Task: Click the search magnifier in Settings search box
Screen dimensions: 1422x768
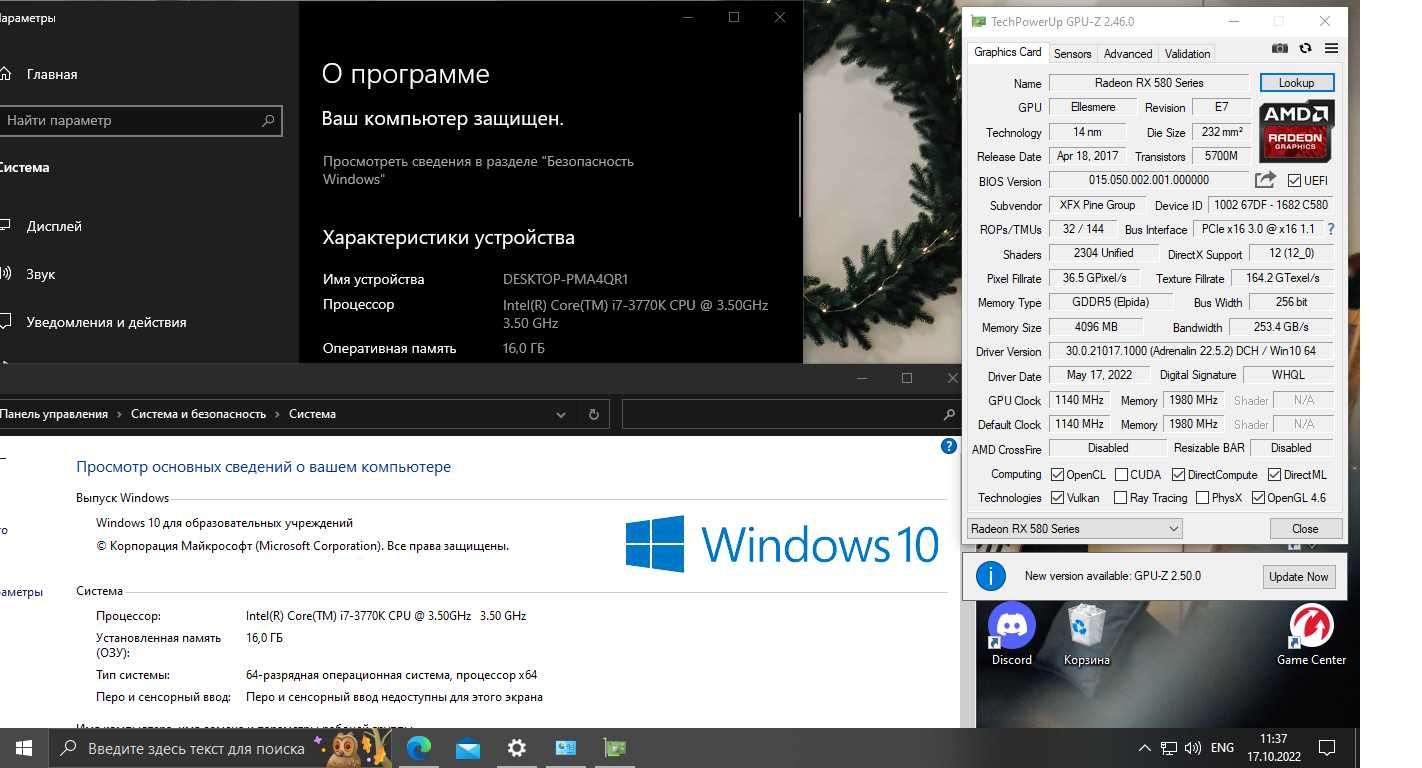Action: pyautogui.click(x=268, y=121)
